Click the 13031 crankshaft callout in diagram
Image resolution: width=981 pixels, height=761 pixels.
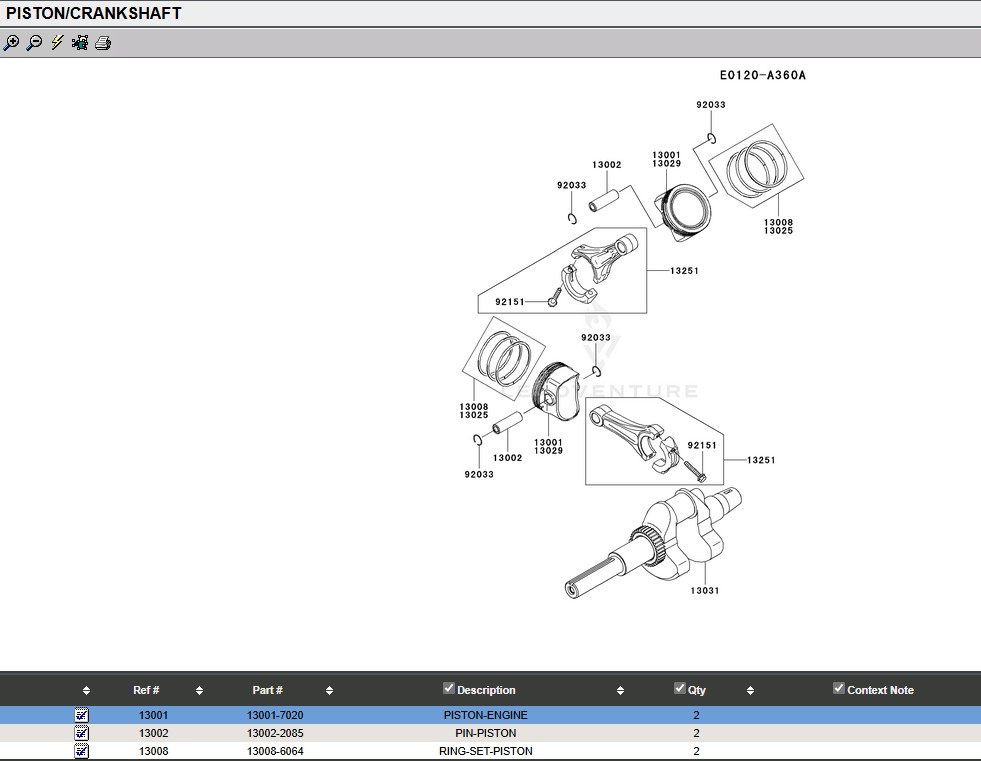click(704, 590)
